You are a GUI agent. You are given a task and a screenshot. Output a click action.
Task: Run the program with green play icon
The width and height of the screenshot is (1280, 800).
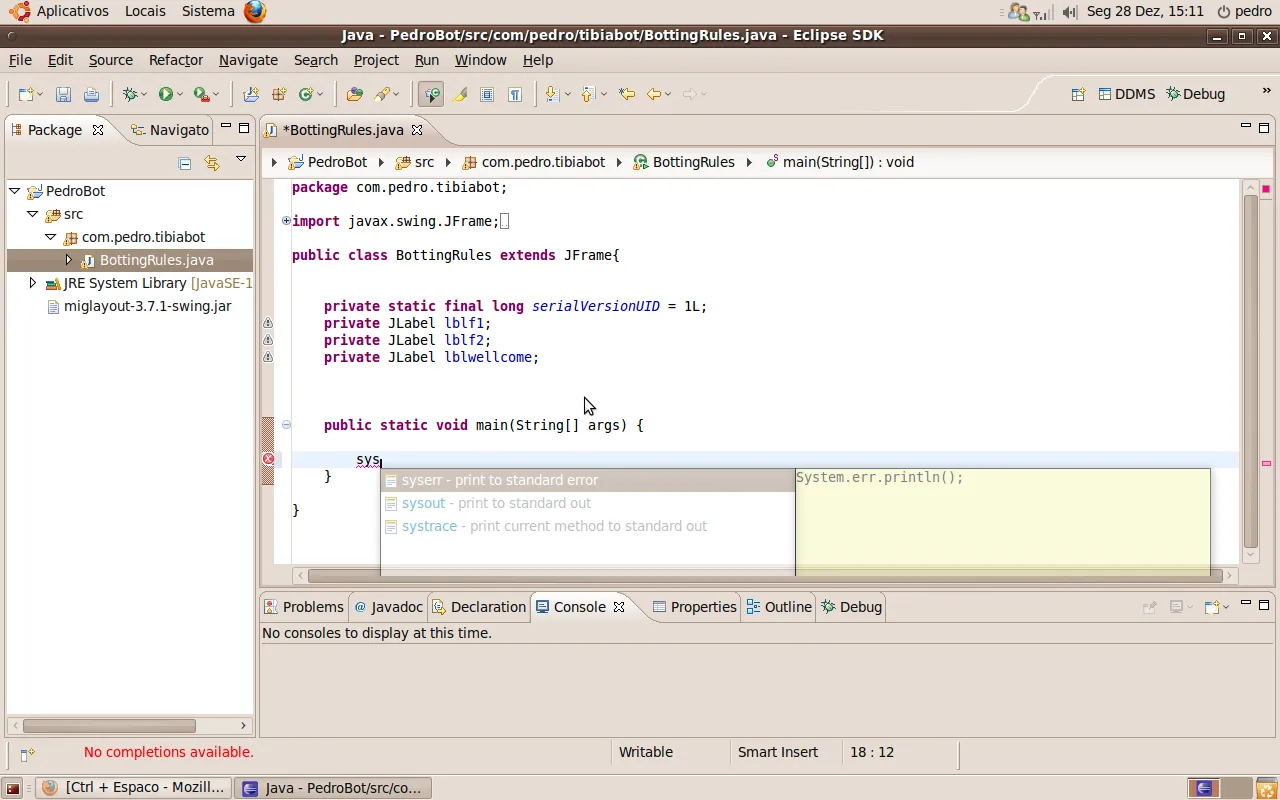166,94
